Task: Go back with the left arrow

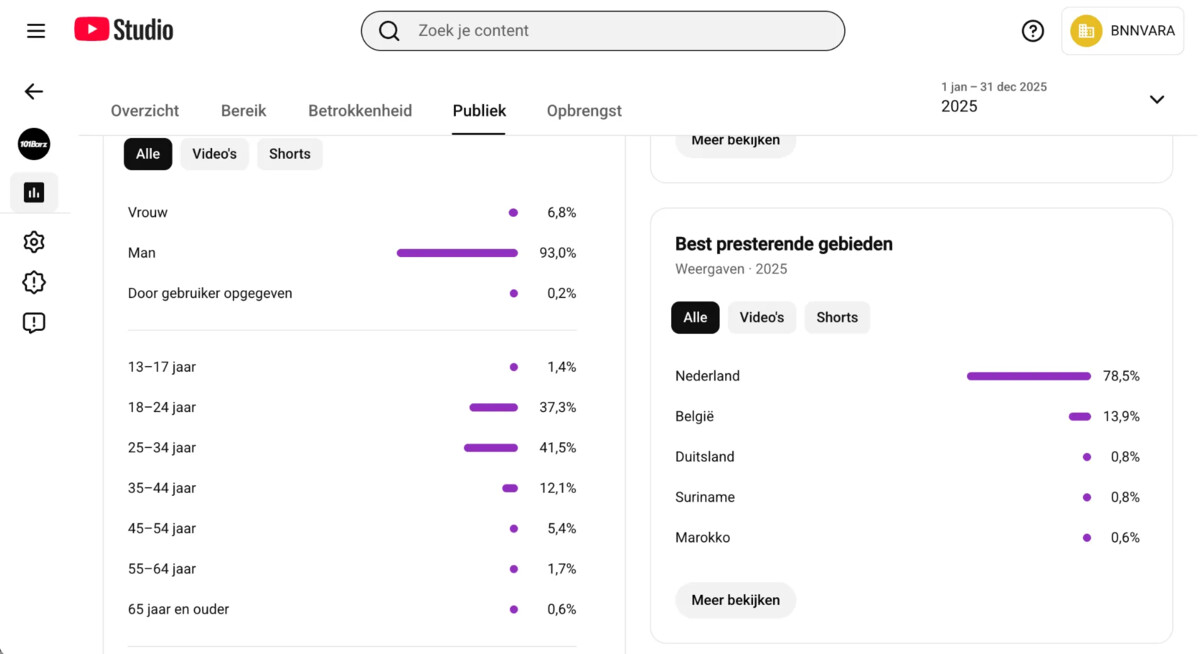Action: click(x=34, y=92)
